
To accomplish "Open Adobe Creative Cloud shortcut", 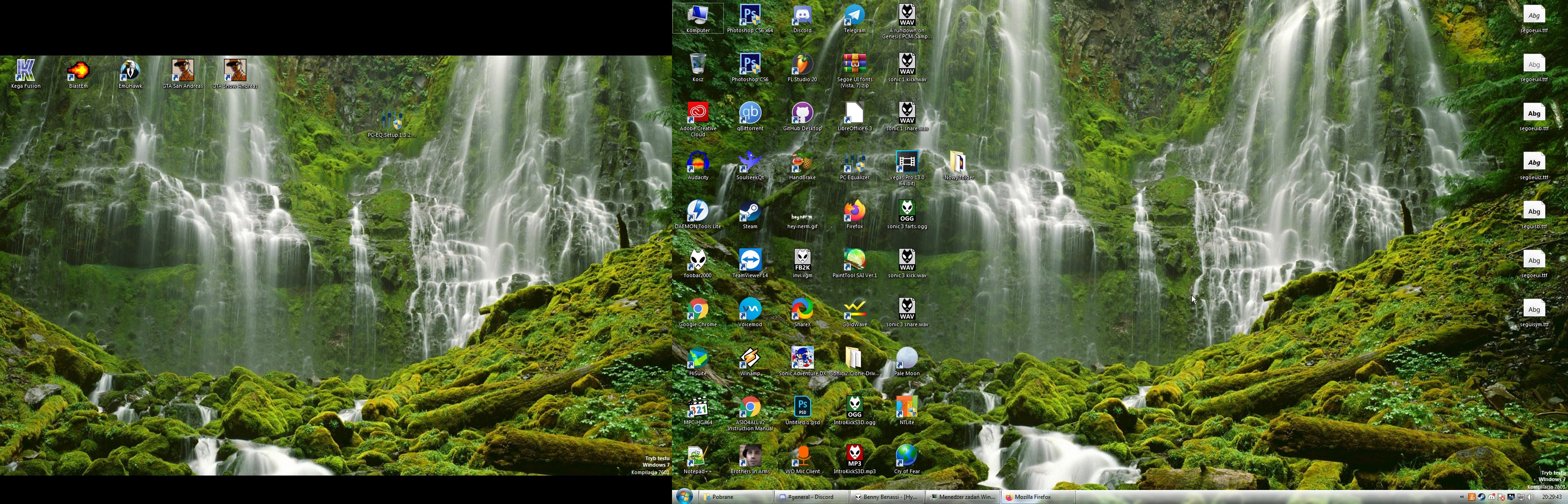I will pos(698,119).
